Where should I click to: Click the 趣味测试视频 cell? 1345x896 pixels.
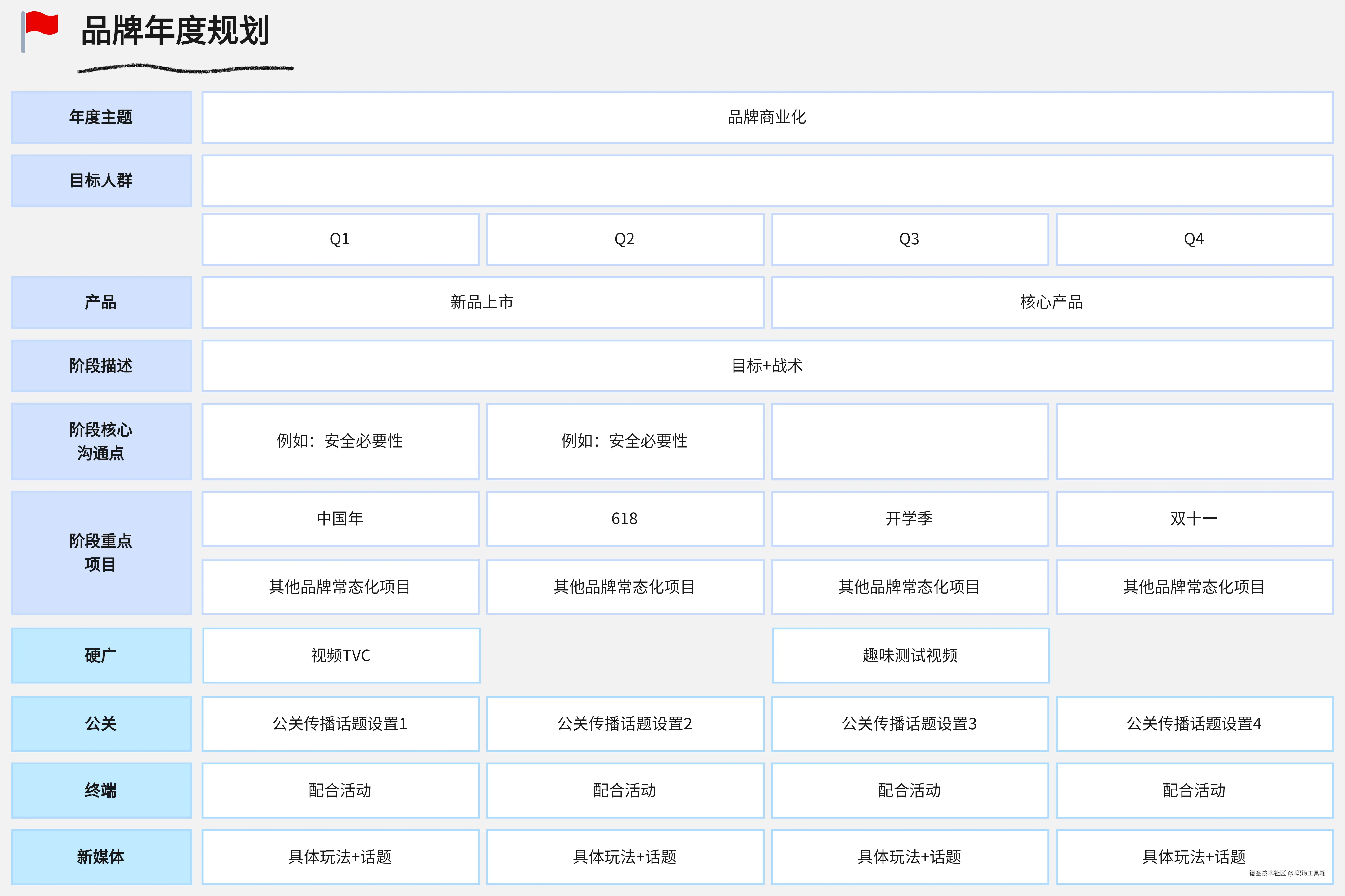910,655
